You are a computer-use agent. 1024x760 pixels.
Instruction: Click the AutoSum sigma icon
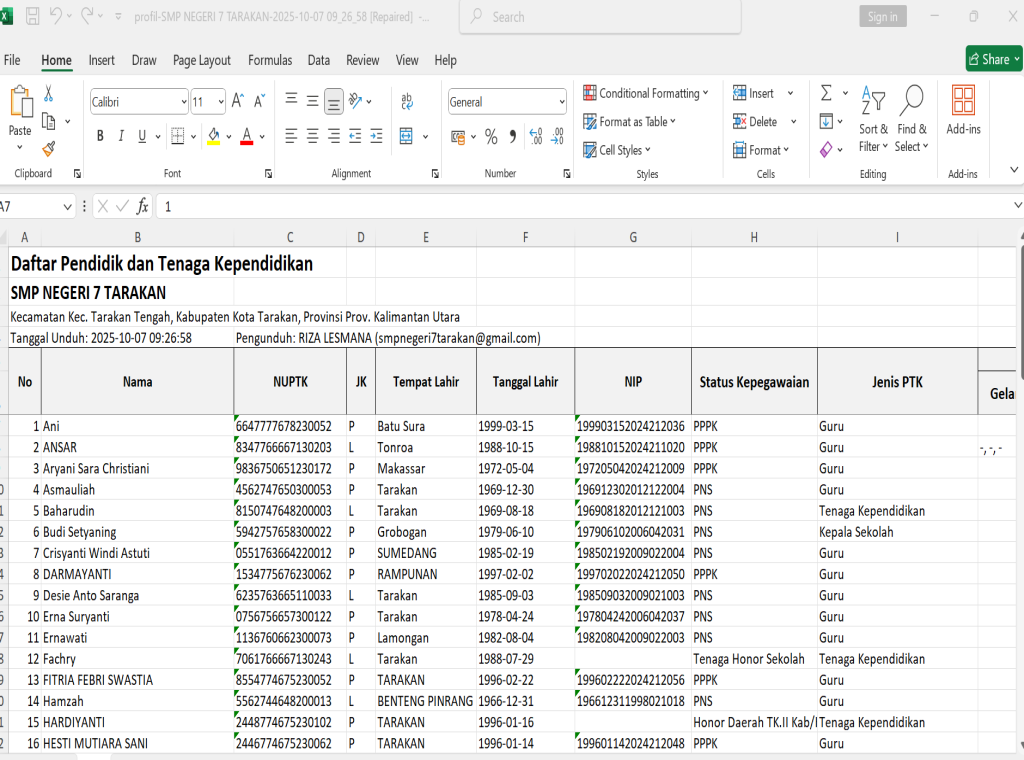[x=826, y=93]
